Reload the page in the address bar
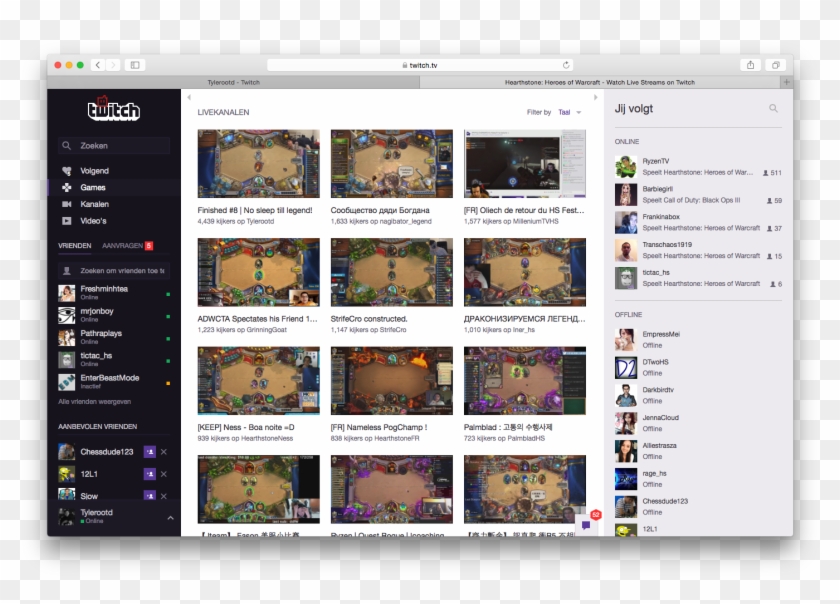This screenshot has height=604, width=840. (566, 65)
